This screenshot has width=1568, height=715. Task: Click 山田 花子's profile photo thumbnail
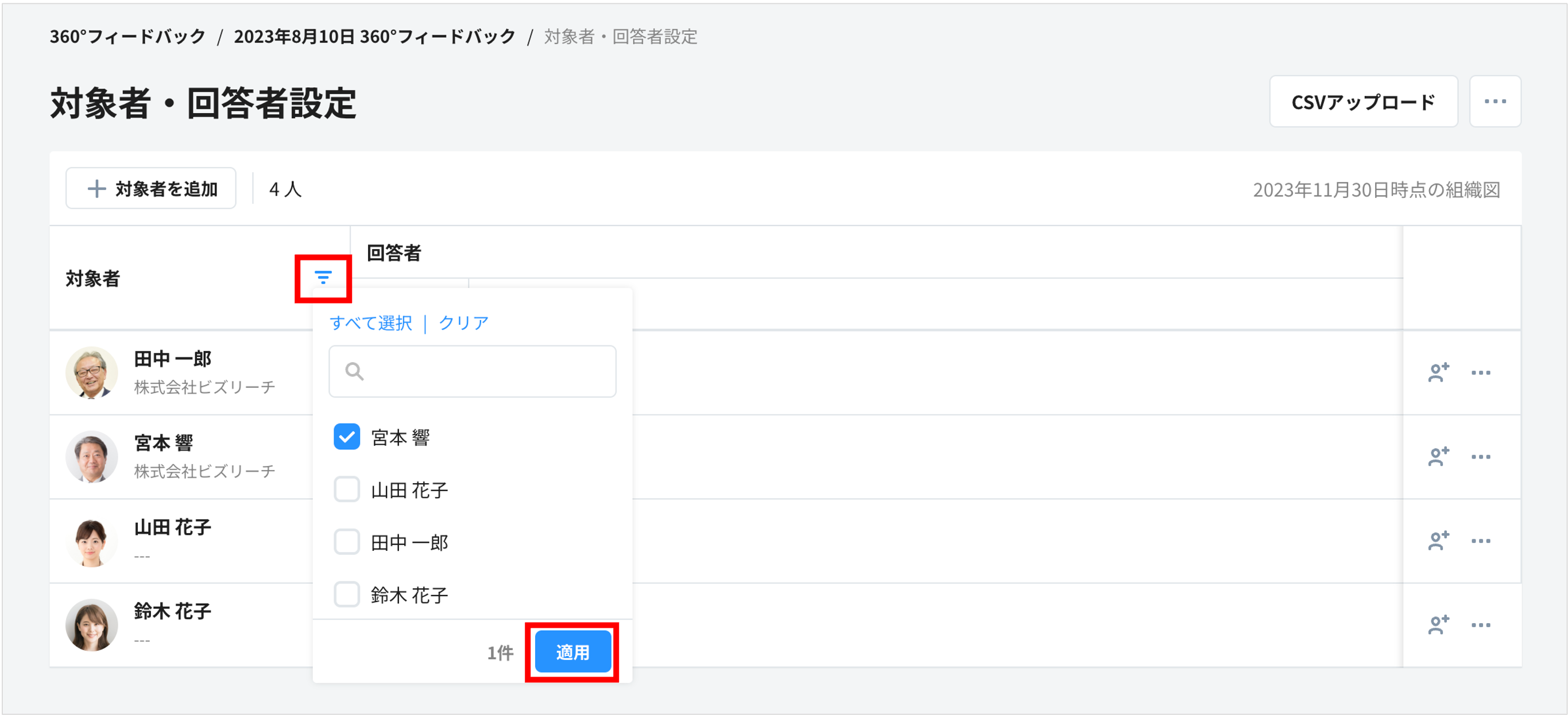(x=91, y=541)
